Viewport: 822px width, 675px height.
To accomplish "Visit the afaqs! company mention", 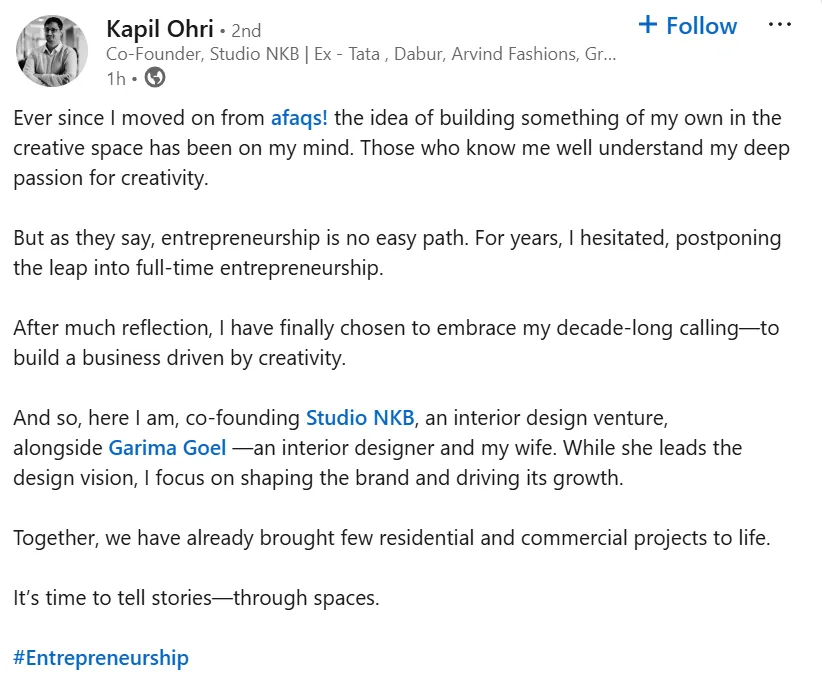I will [x=299, y=118].
